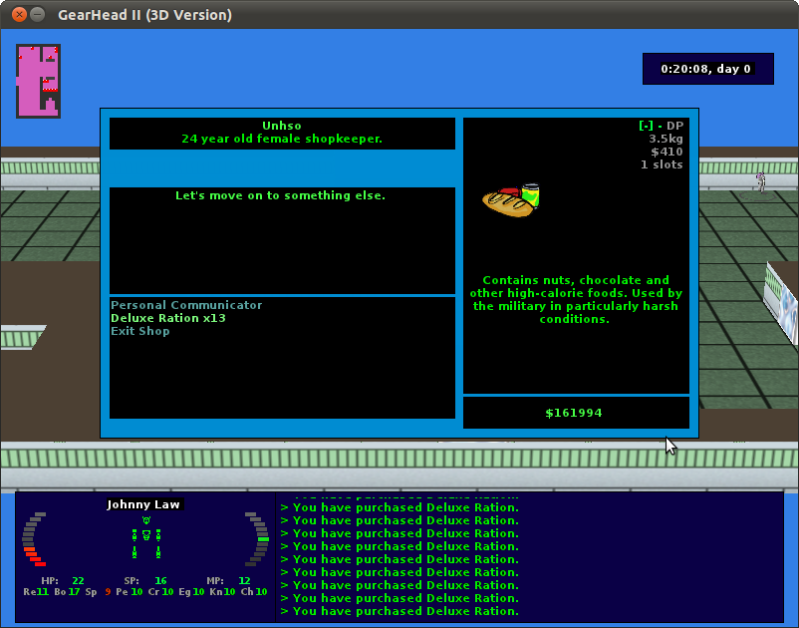Click the Re 11 stat
This screenshot has width=799, height=628.
(36, 592)
